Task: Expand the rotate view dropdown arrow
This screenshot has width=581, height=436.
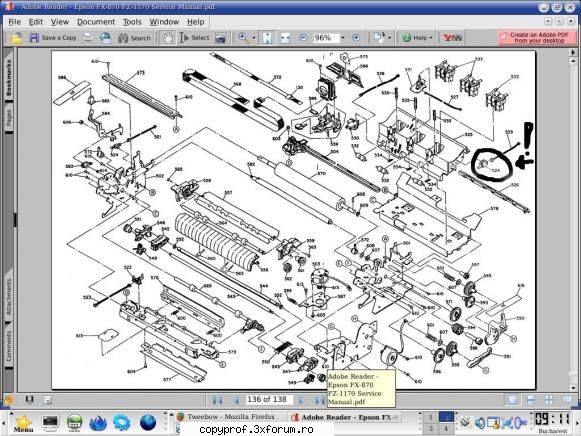Action: [389, 38]
